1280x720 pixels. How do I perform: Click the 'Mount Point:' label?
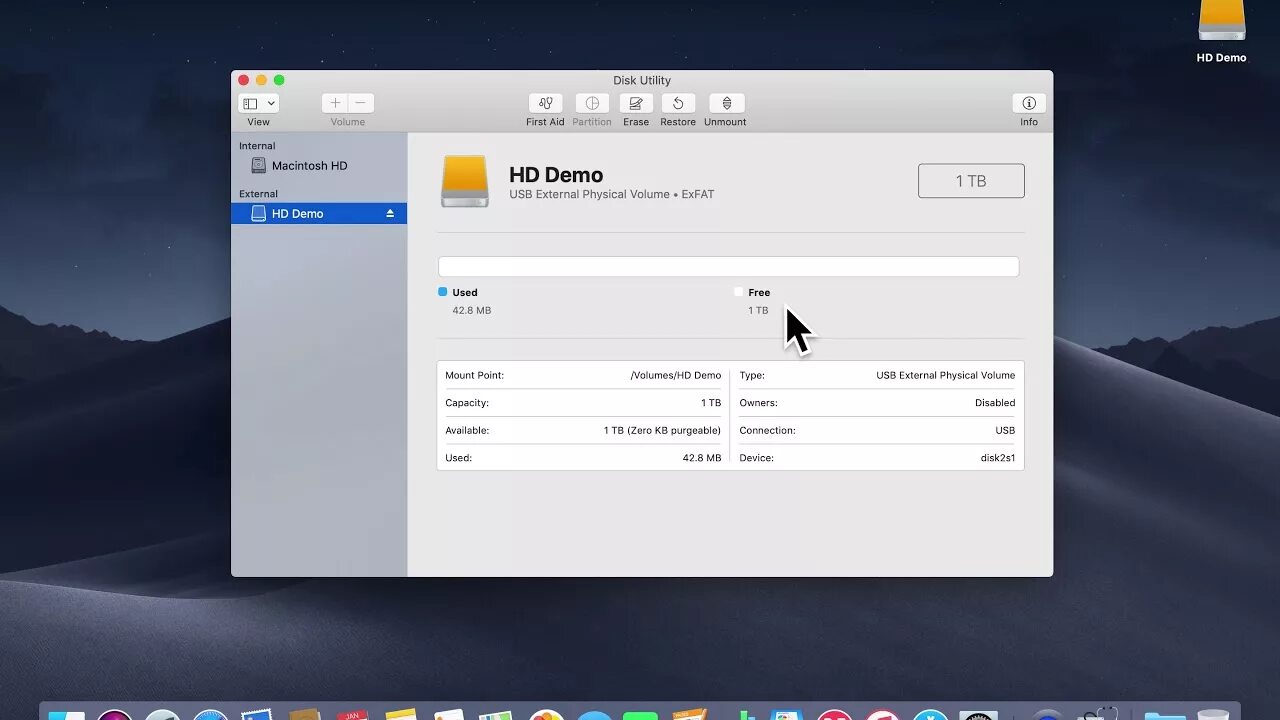[x=474, y=376]
